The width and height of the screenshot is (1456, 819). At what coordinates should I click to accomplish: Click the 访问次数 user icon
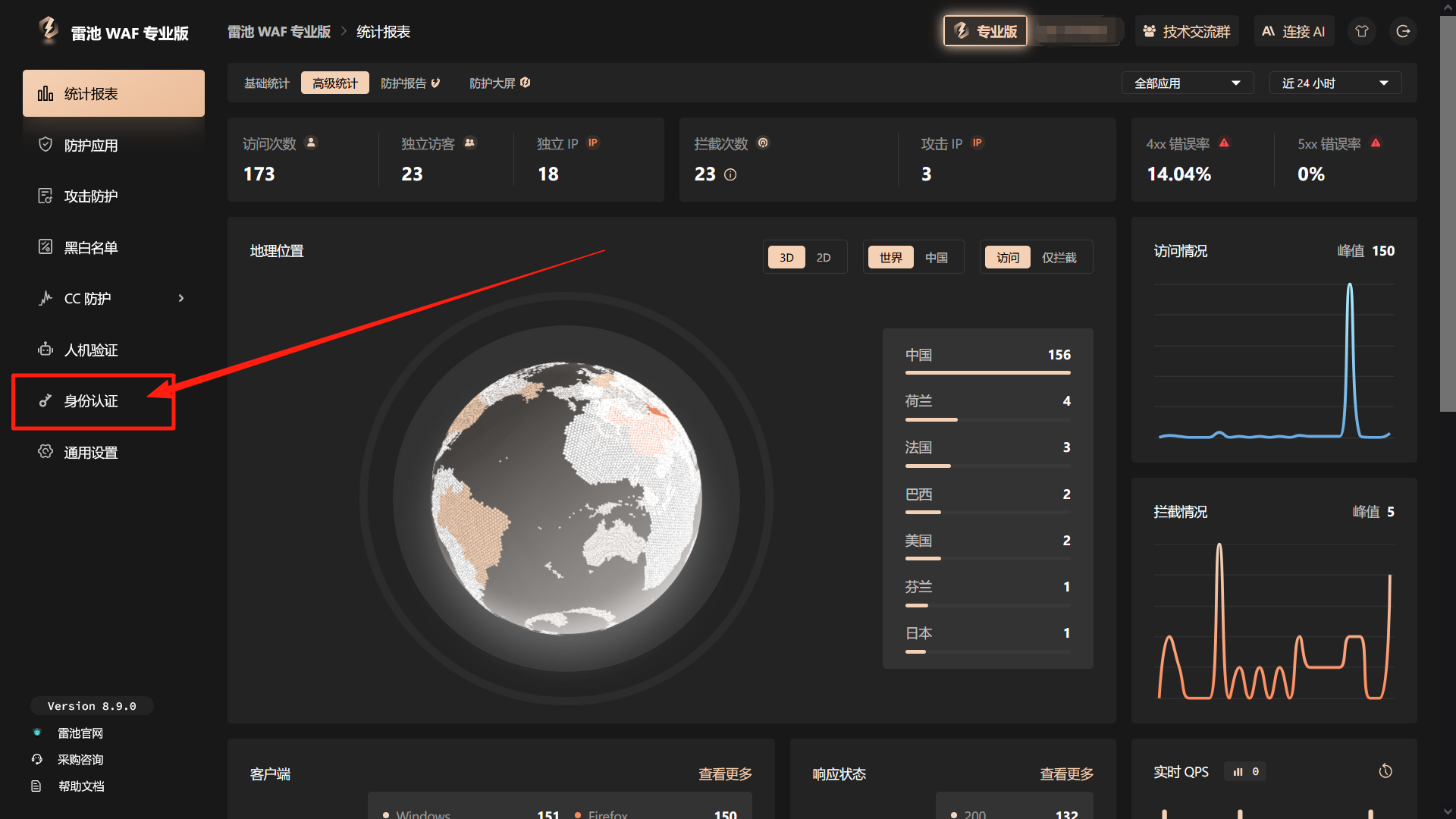pos(311,143)
